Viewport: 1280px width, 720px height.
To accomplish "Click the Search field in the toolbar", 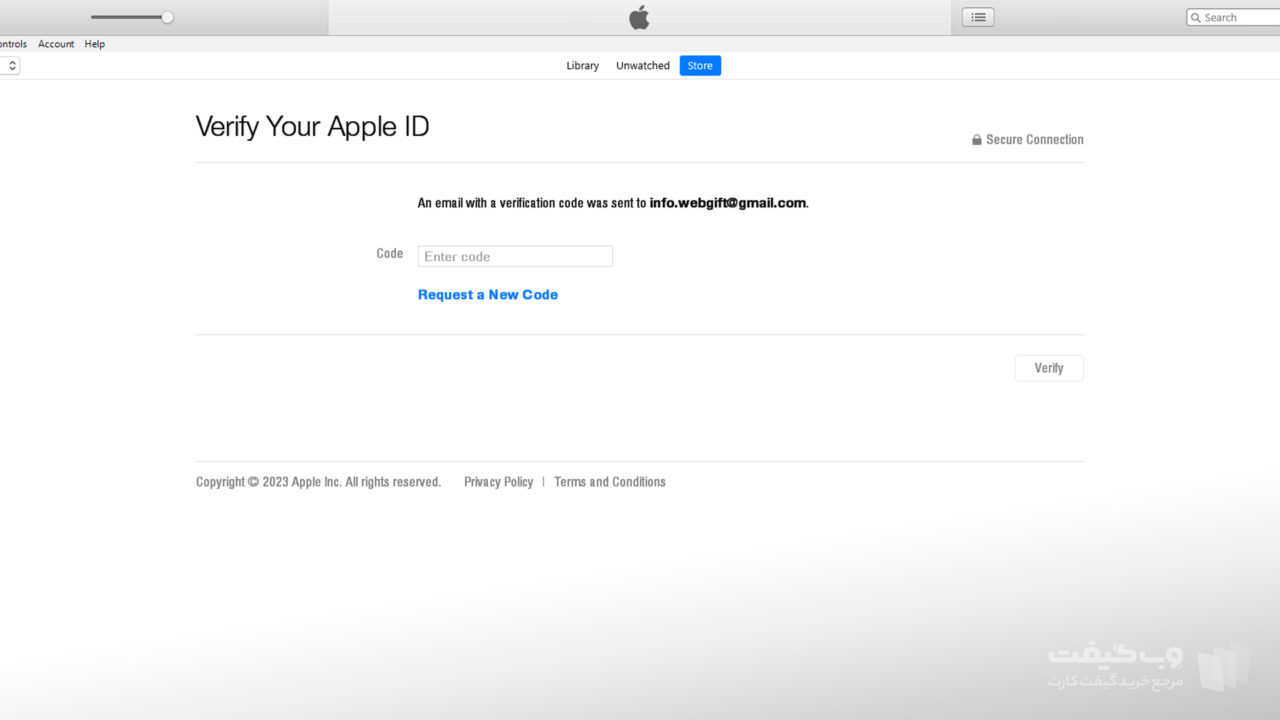I will pyautogui.click(x=1233, y=18).
